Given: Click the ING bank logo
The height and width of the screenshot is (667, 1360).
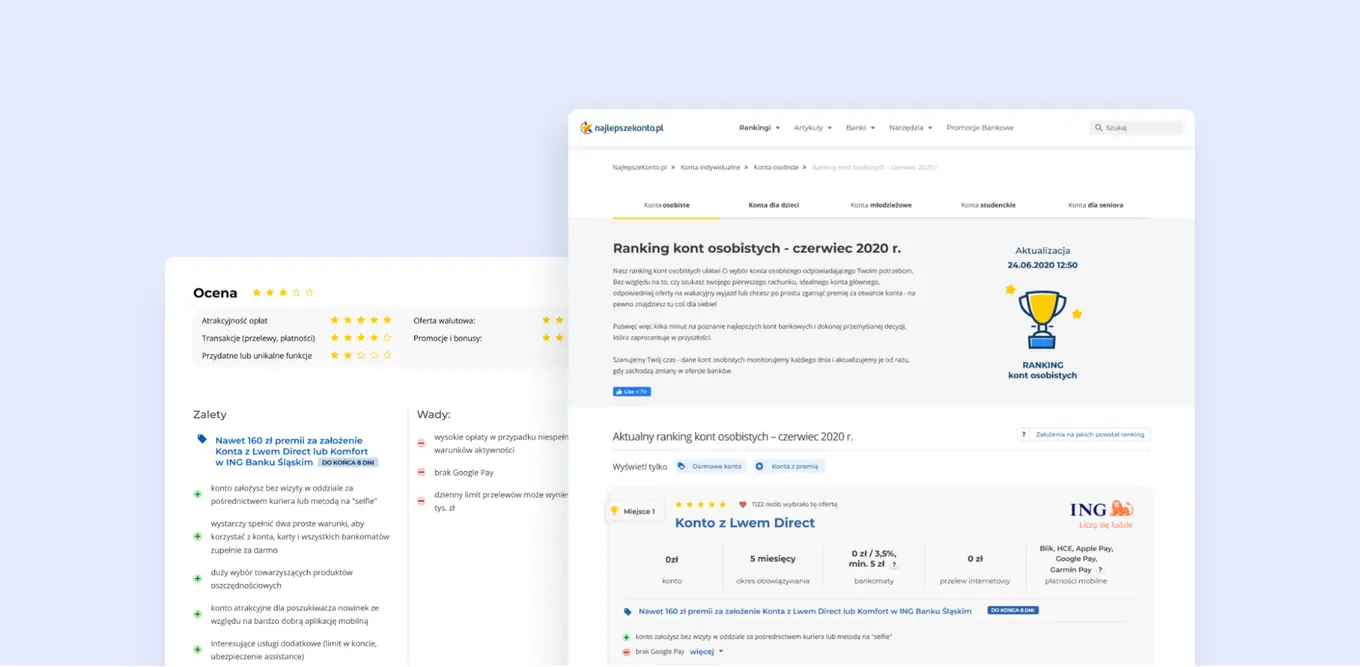Looking at the screenshot, I should pyautogui.click(x=1101, y=514).
